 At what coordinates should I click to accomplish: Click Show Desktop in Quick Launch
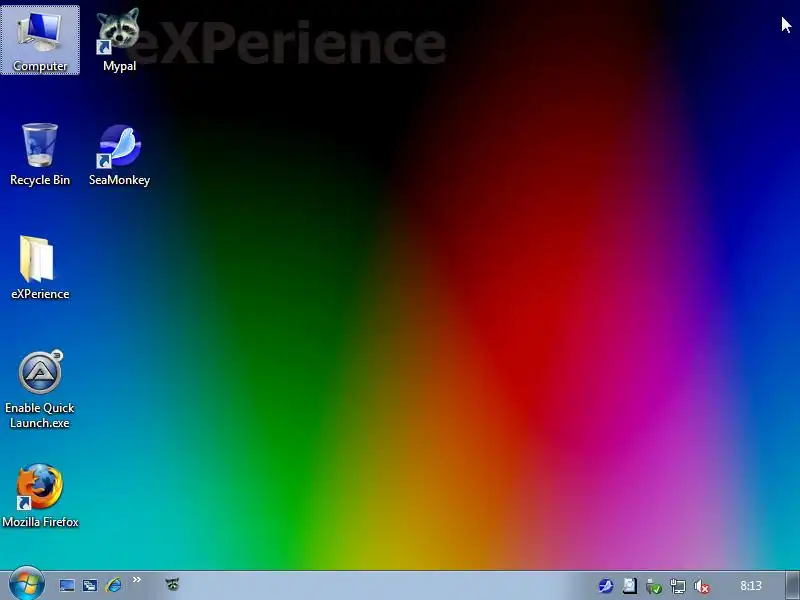pos(66,585)
